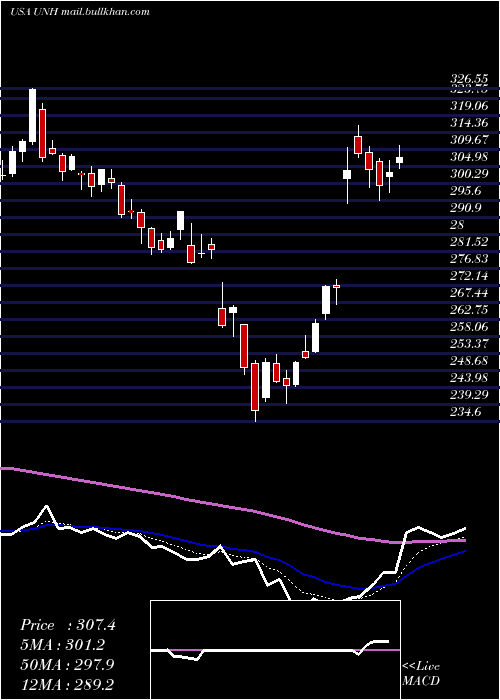Click the 253.37 price axis label
500x700 pixels.
469,344
